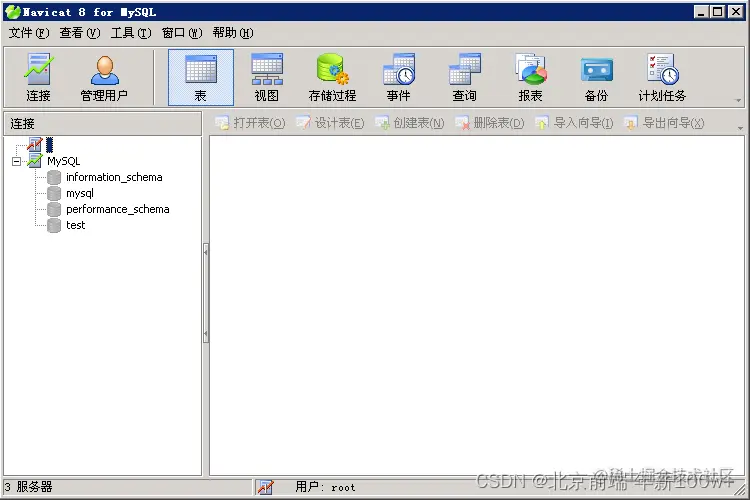The height and width of the screenshot is (500, 750).
Task: Select the 事件 (Event) toolbar icon
Action: (x=398, y=78)
